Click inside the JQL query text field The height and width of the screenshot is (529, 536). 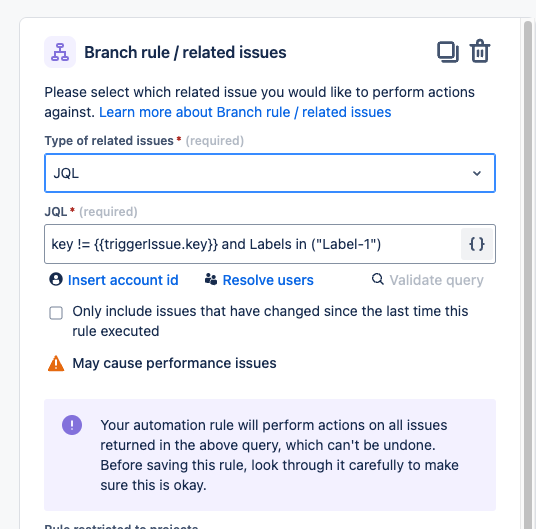click(x=252, y=244)
